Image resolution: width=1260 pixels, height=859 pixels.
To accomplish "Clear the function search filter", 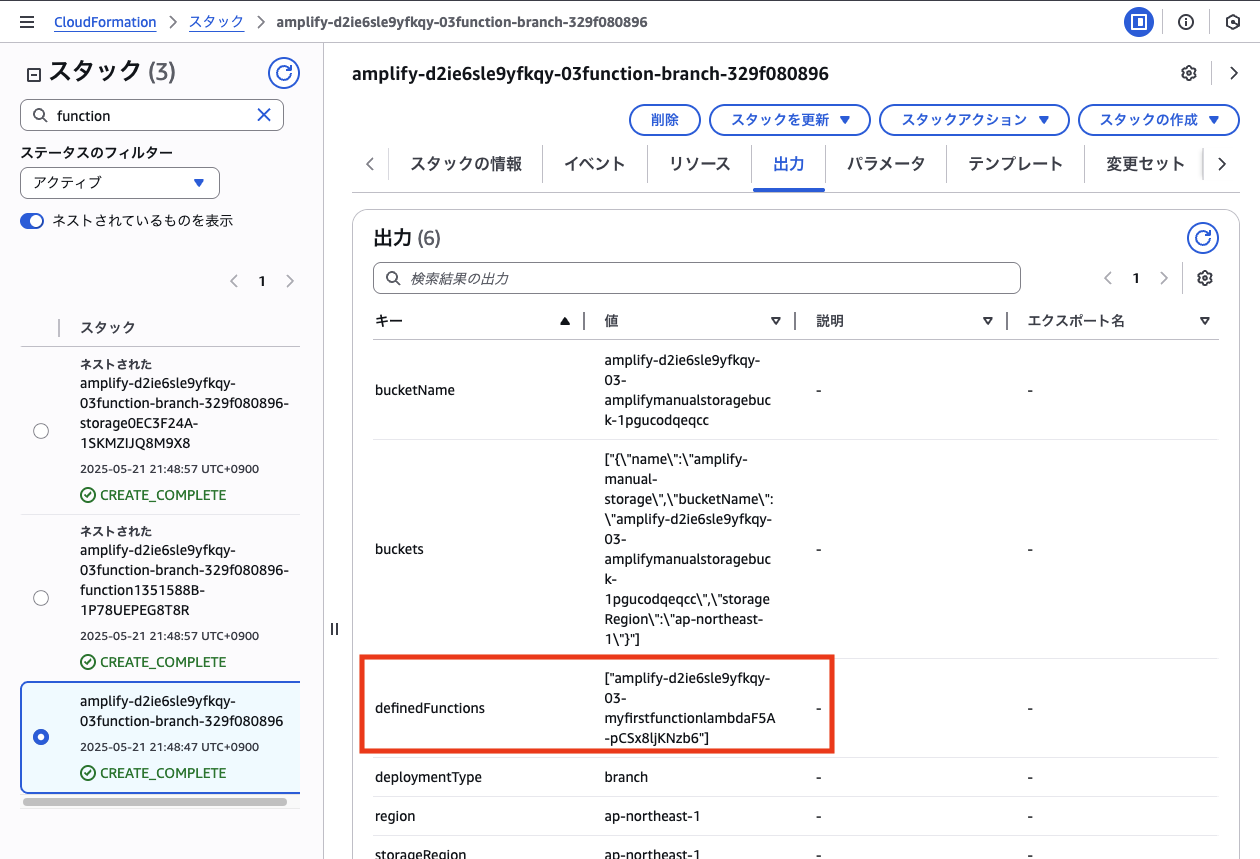I will tap(264, 115).
